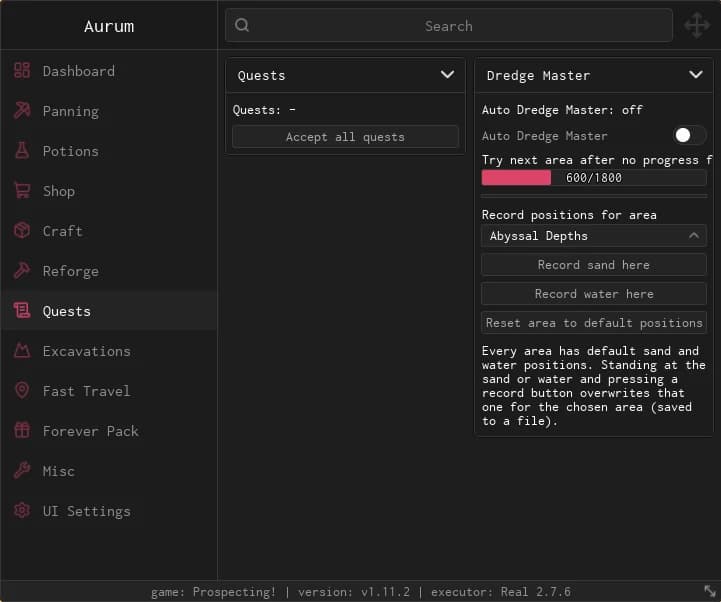The height and width of the screenshot is (602, 721).
Task: Open the Dashboard grid icon
Action: point(22,70)
